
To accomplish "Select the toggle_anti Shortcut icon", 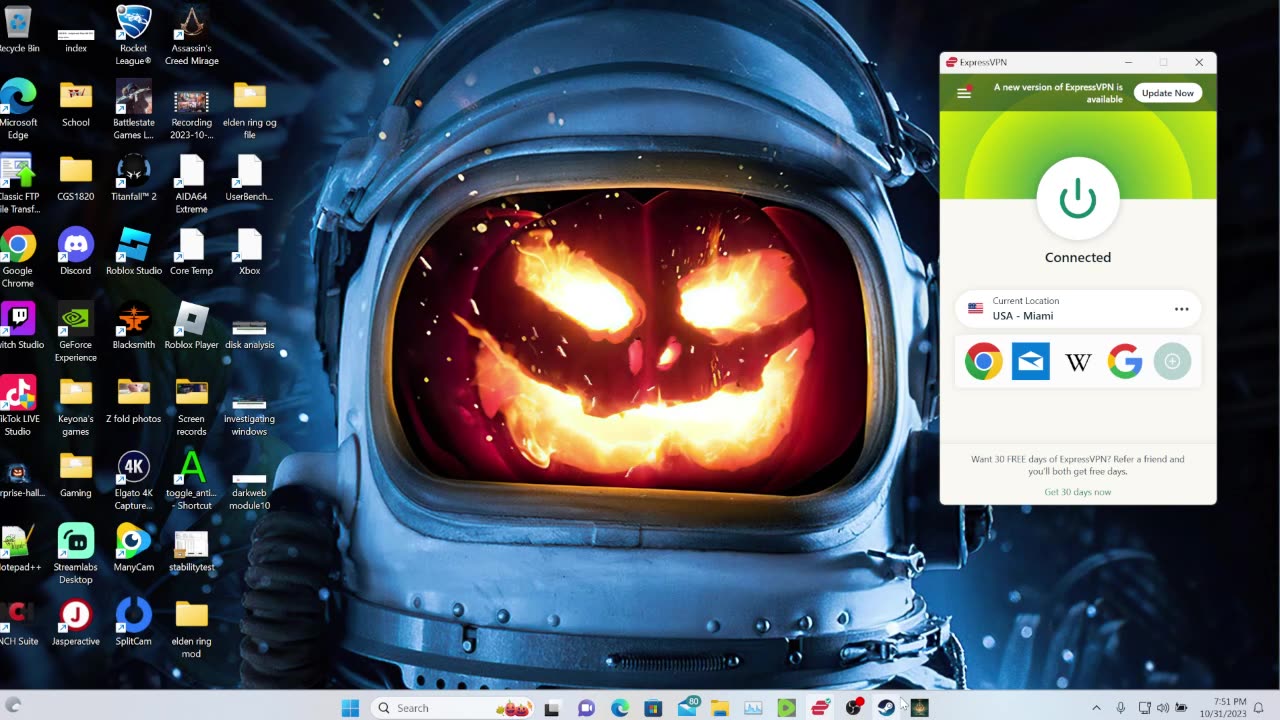I will click(x=191, y=480).
